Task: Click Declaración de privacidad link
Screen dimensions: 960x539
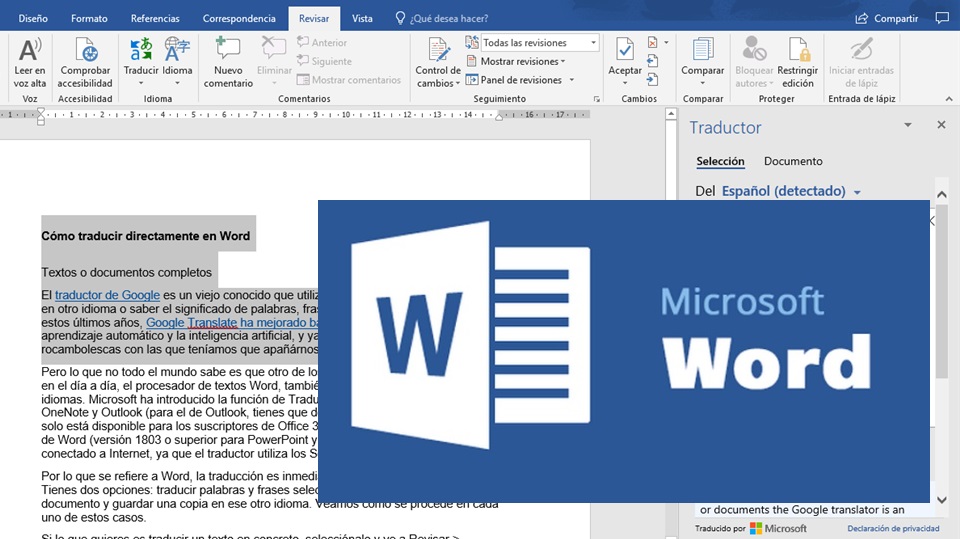Action: tap(893, 529)
